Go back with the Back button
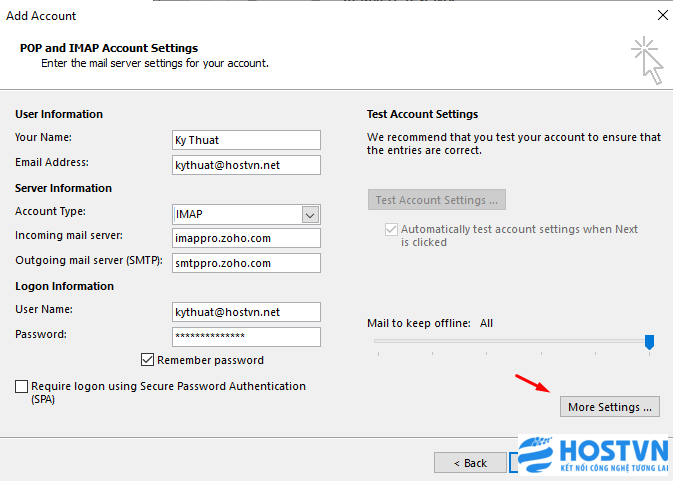673x481 pixels. point(470,463)
